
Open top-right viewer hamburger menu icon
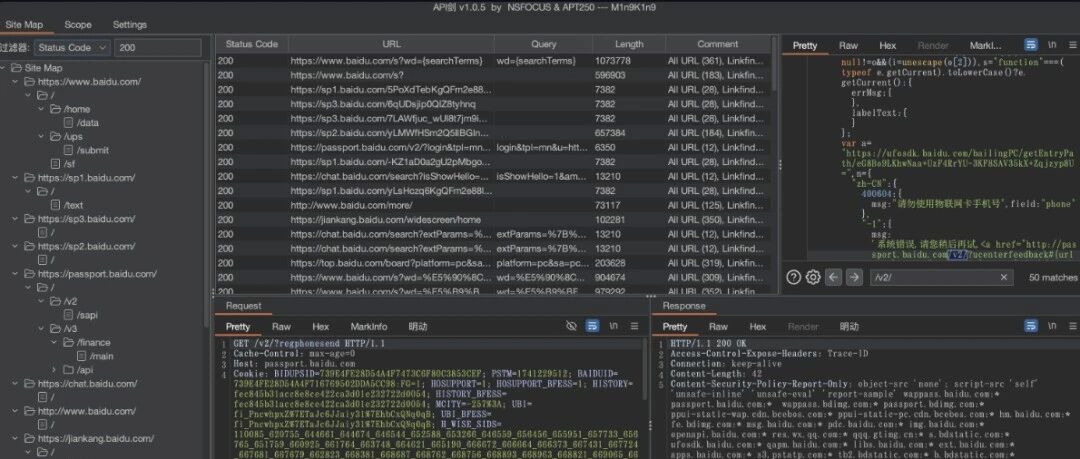coord(1072,45)
